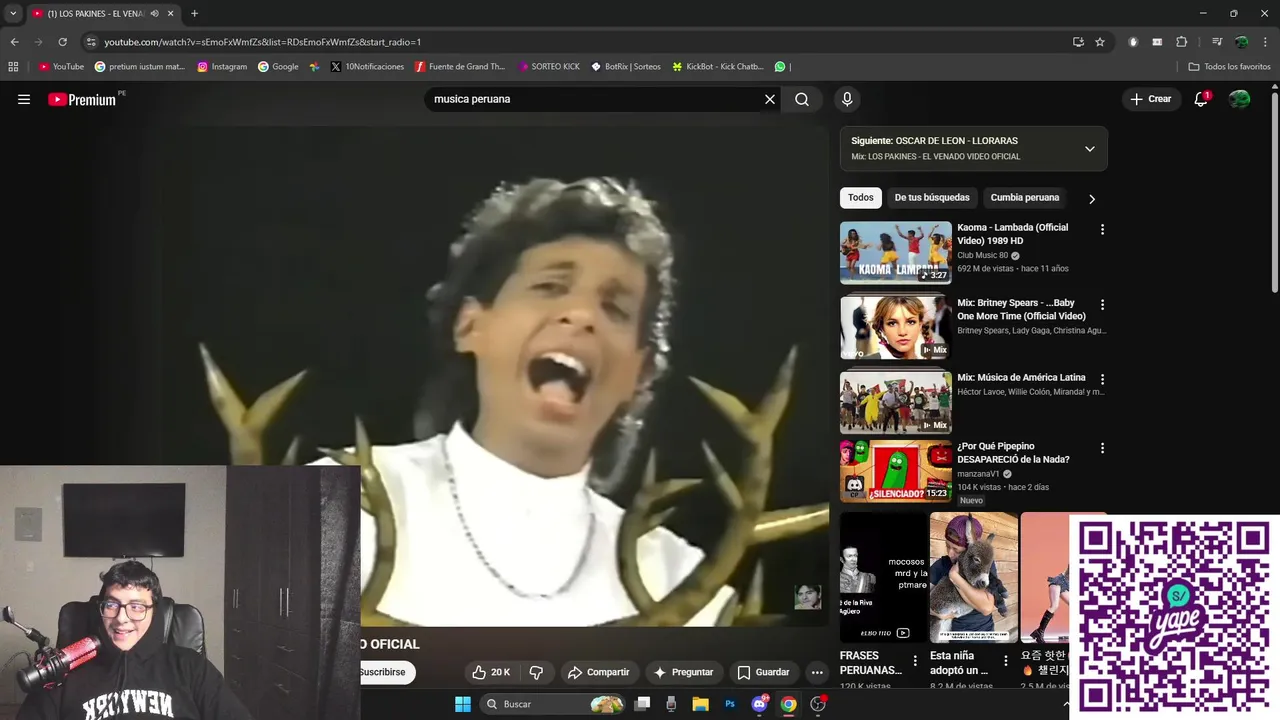The height and width of the screenshot is (720, 1280).
Task: Open the 10Notificaciones bookmark
Action: point(367,67)
